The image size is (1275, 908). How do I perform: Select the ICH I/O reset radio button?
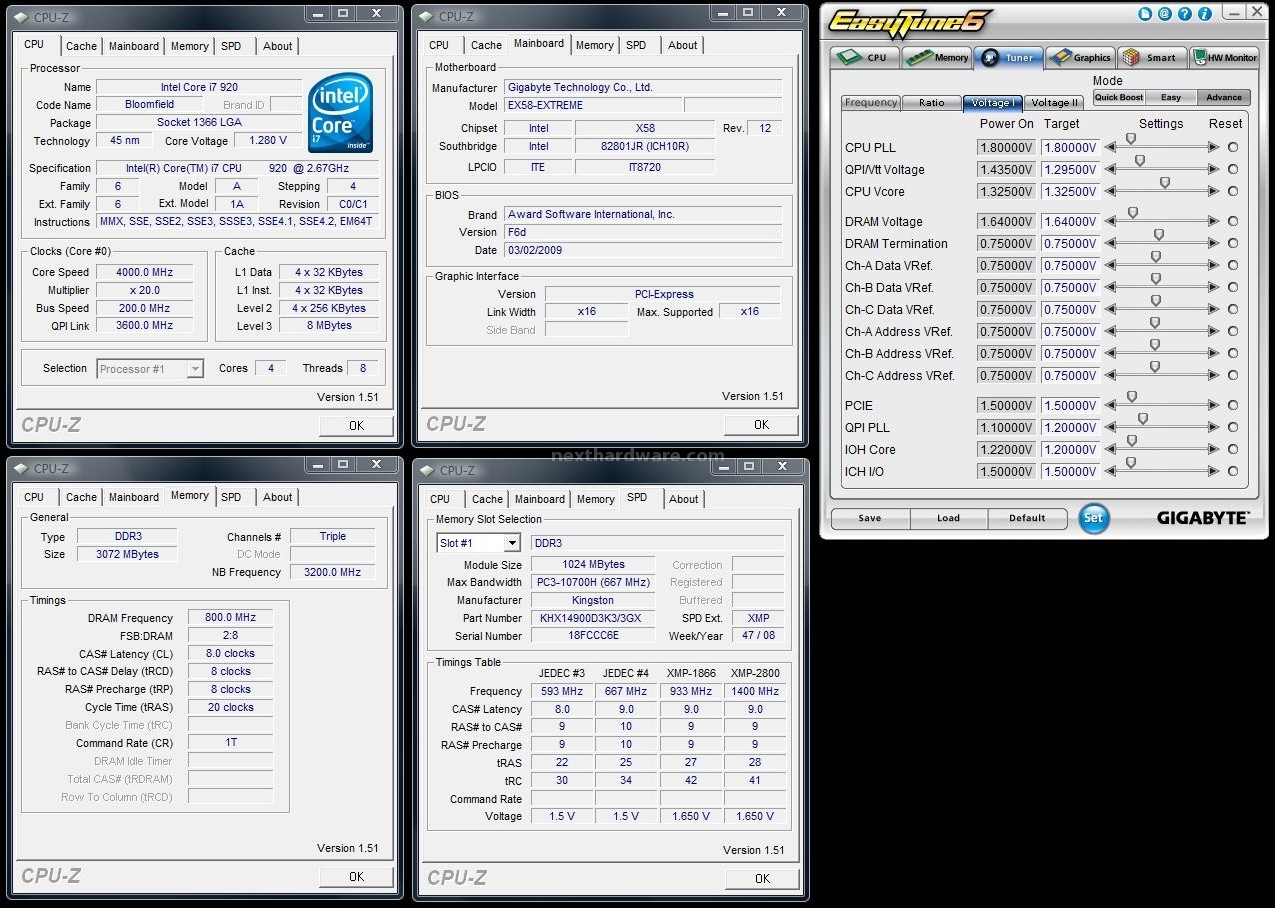click(1233, 472)
